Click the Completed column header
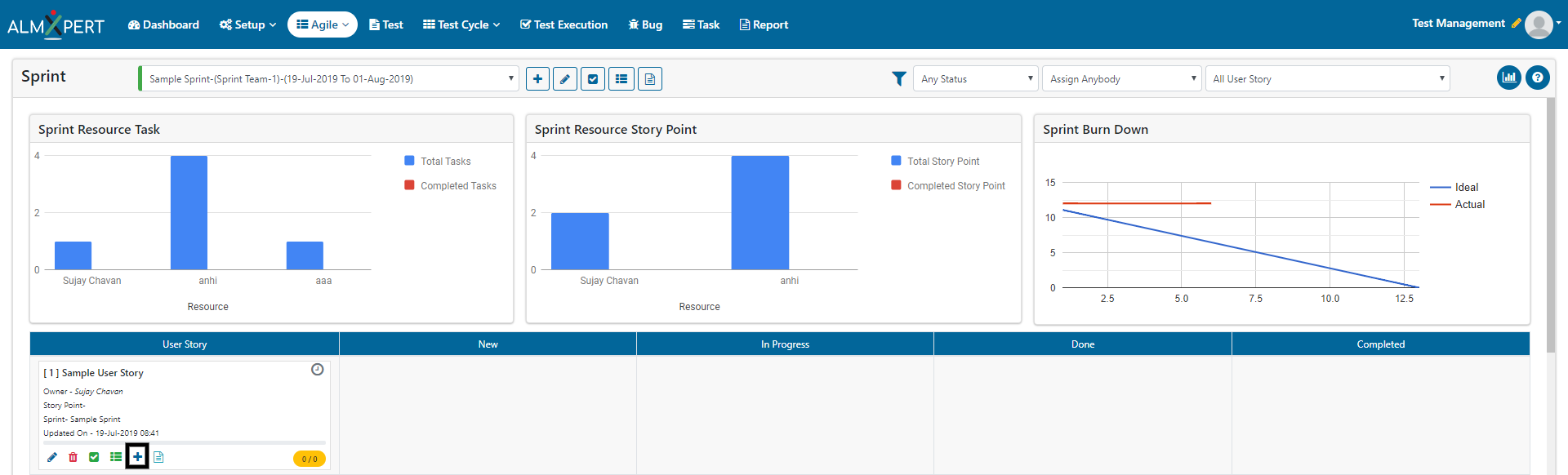1568x475 pixels. (x=1381, y=344)
